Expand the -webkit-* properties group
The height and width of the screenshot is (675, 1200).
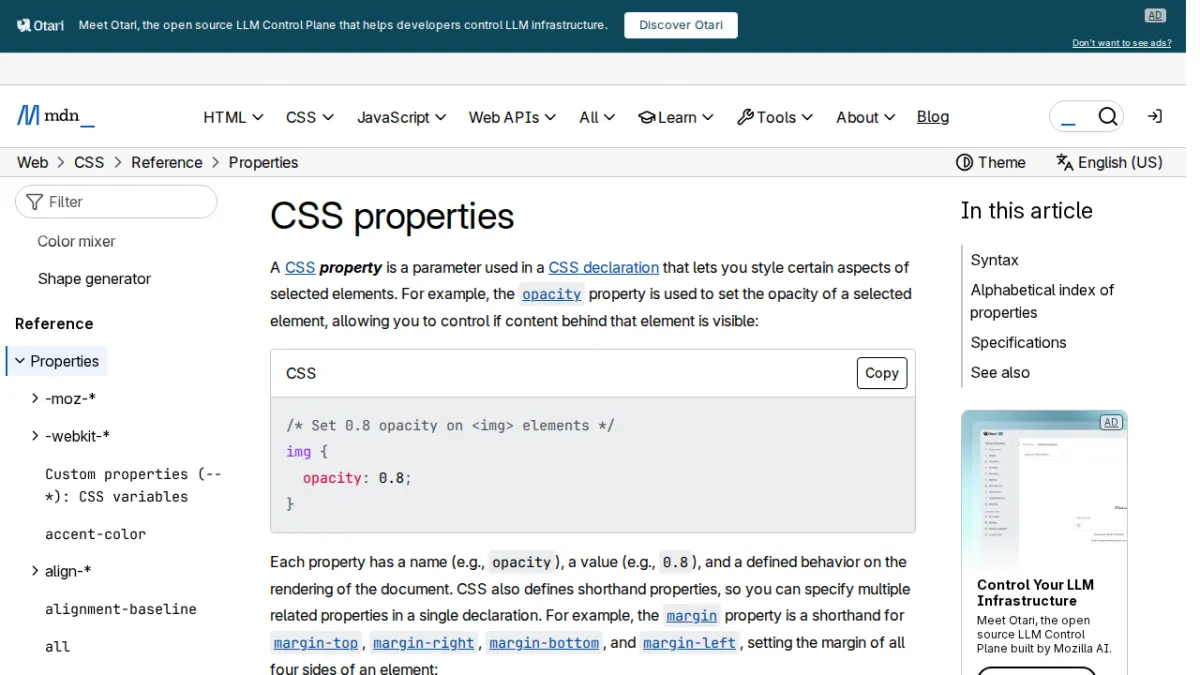(x=36, y=436)
